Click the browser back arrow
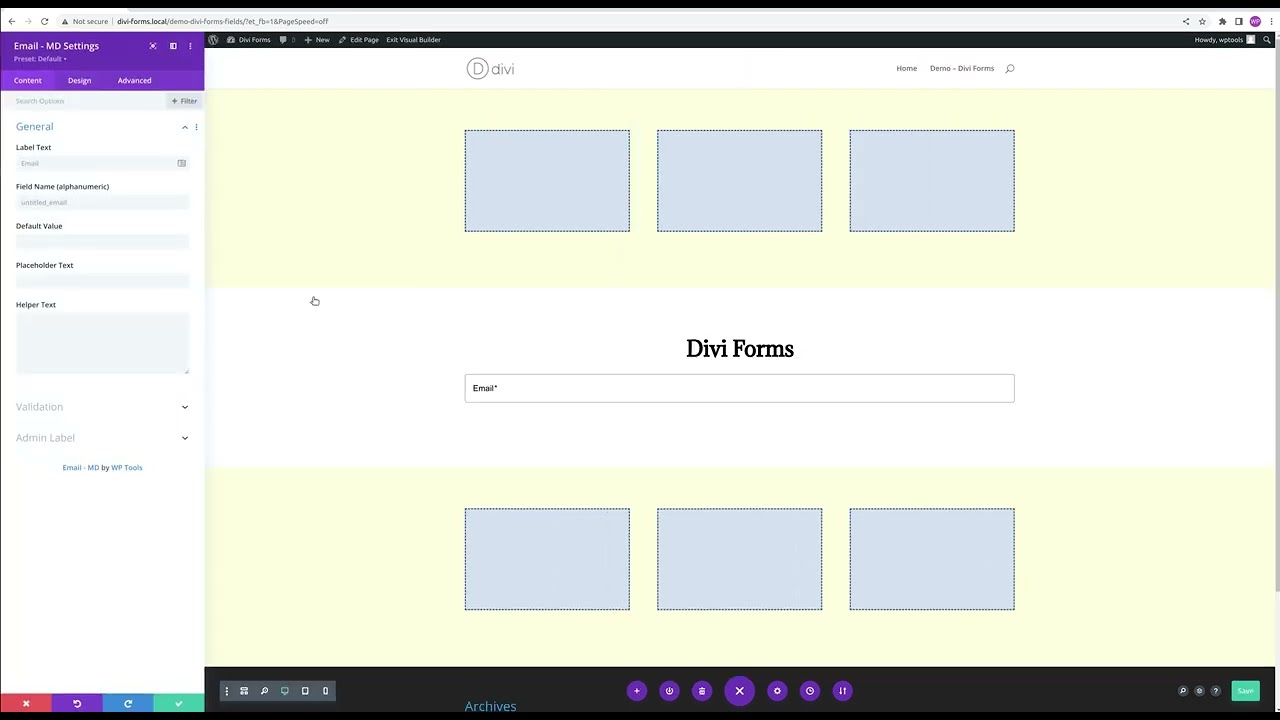 [11, 21]
